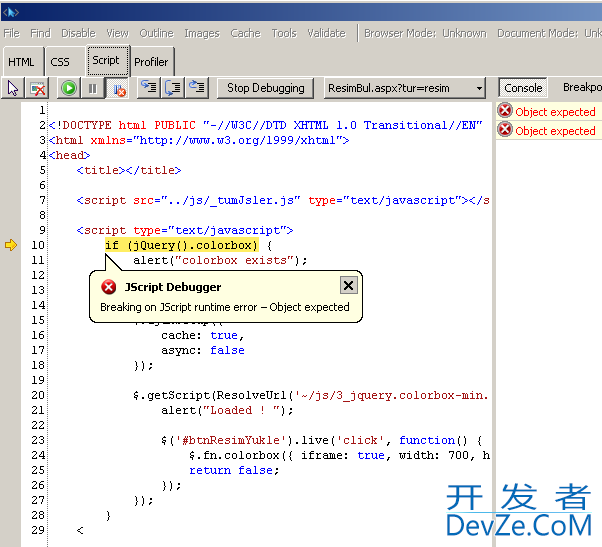Image resolution: width=602 pixels, height=547 pixels.
Task: Click highlighted code if (jQuery().colorbox)
Action: (x=182, y=245)
